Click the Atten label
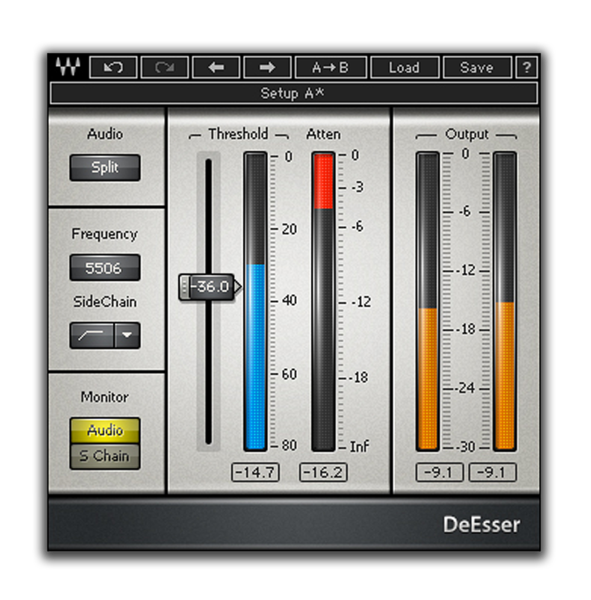 click(x=323, y=134)
